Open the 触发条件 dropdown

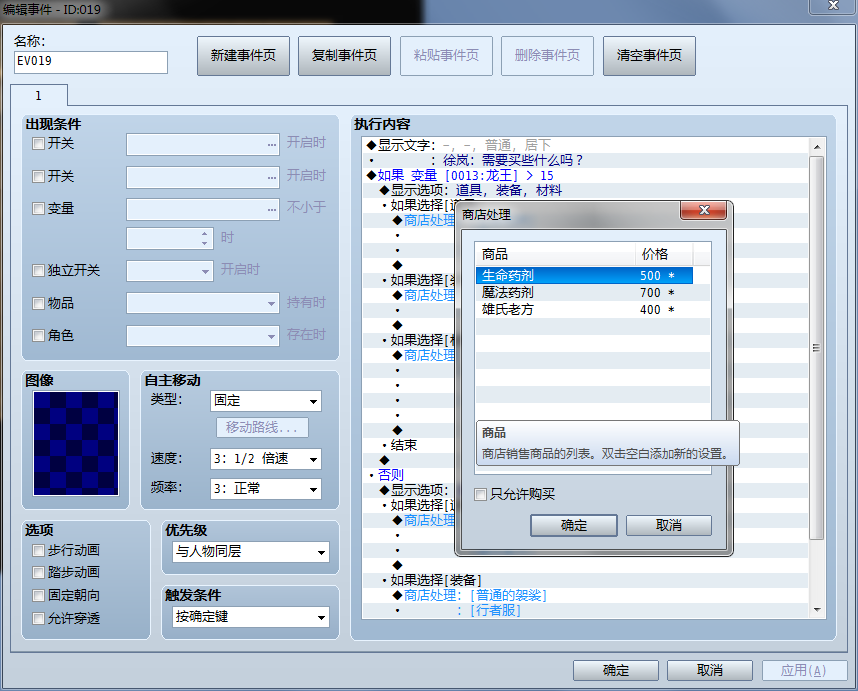click(x=251, y=617)
